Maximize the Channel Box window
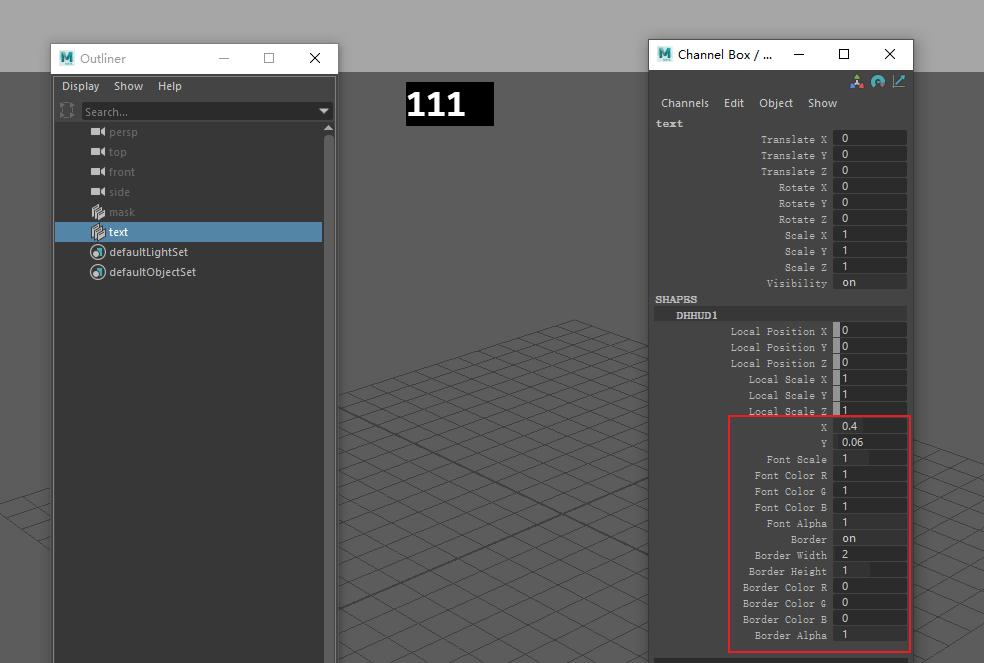The width and height of the screenshot is (984, 663). (844, 55)
